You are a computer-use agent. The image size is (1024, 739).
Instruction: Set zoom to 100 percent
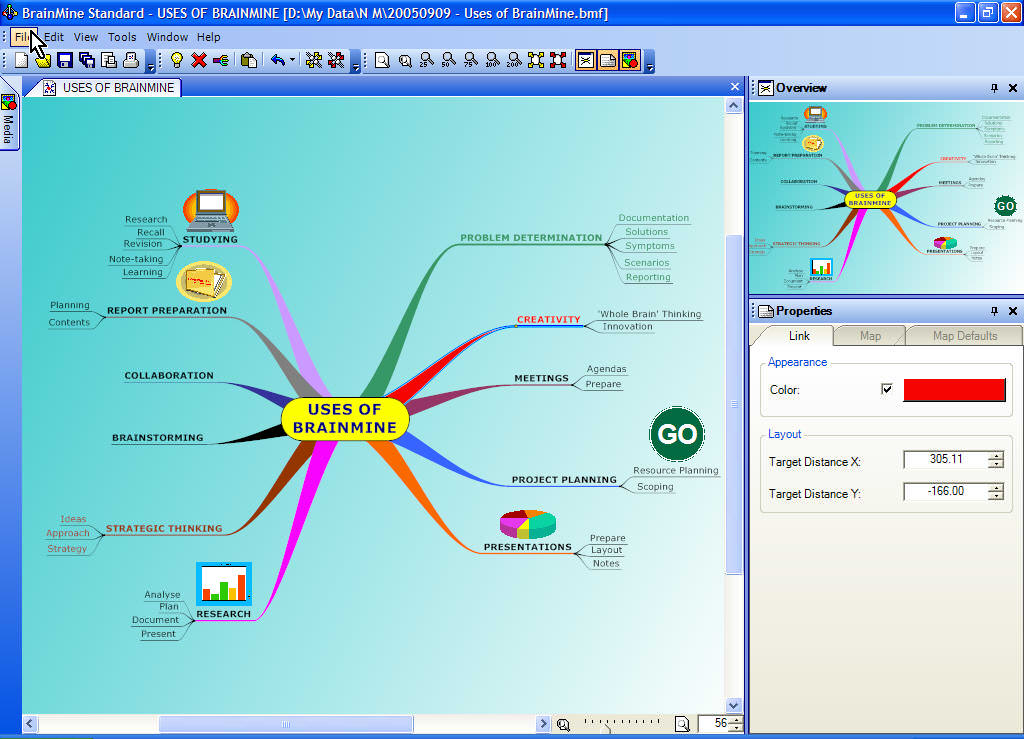click(x=492, y=61)
